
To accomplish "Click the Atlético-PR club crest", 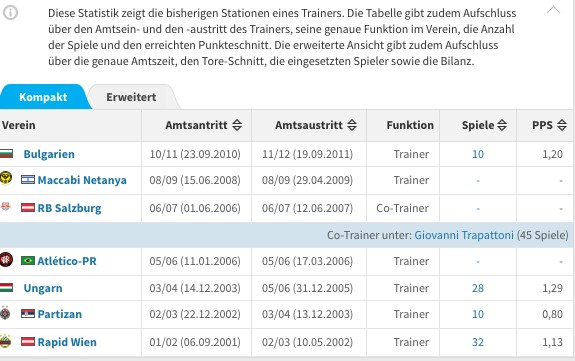I will tap(6, 260).
